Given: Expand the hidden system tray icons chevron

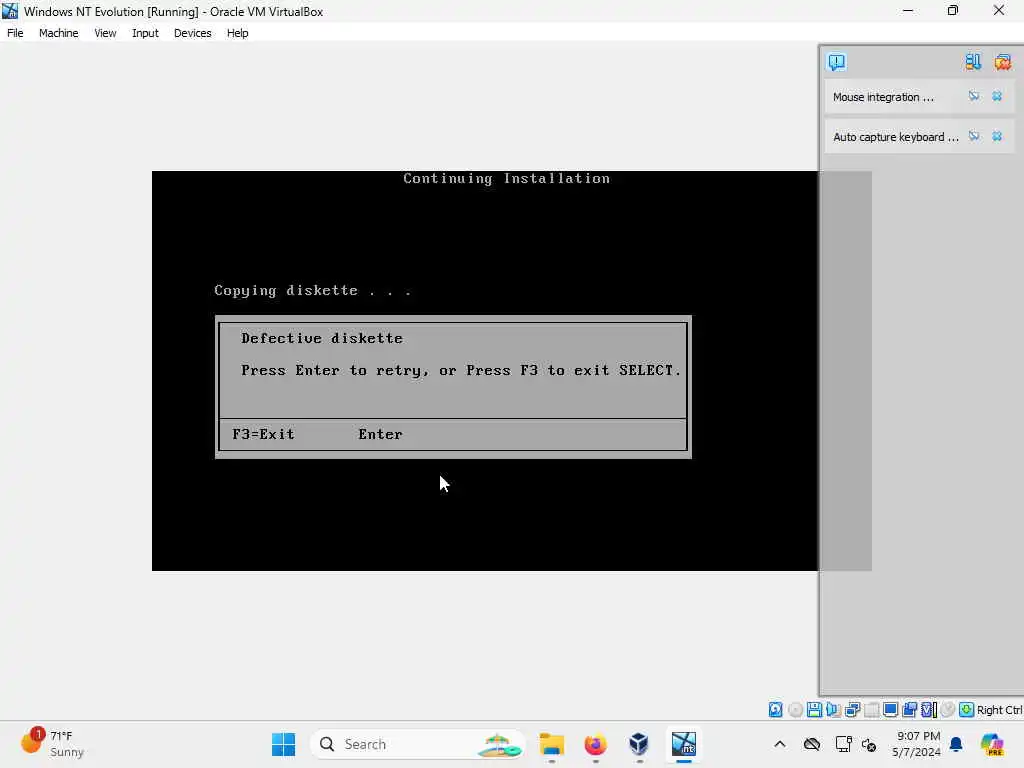Looking at the screenshot, I should 780,744.
